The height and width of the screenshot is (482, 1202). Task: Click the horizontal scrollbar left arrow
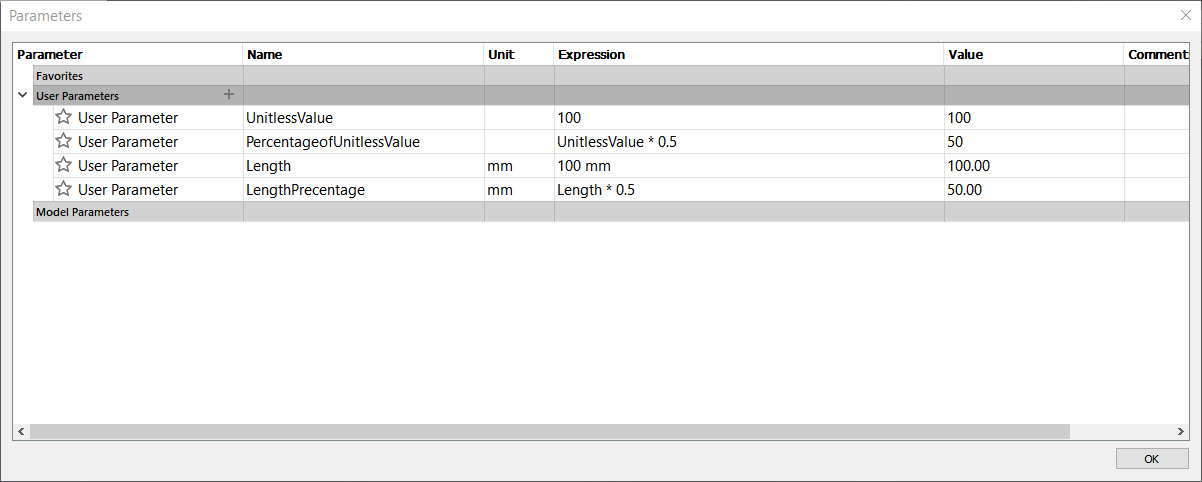[21, 431]
